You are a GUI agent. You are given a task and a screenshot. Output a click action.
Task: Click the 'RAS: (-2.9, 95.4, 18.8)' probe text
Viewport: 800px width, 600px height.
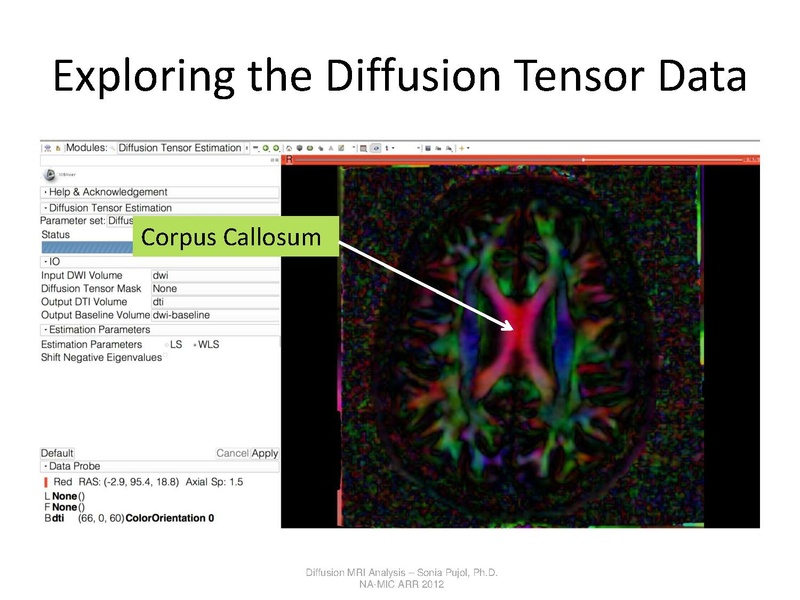click(x=129, y=482)
